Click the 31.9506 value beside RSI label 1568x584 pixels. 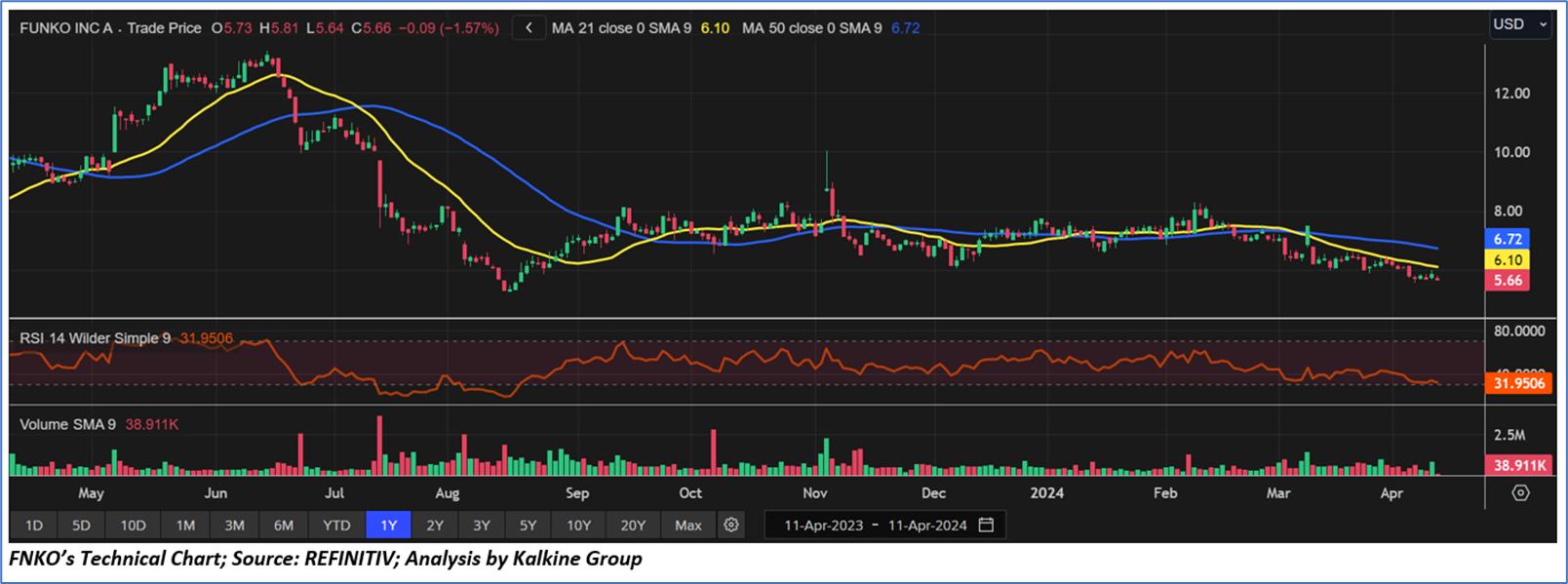tap(206, 338)
